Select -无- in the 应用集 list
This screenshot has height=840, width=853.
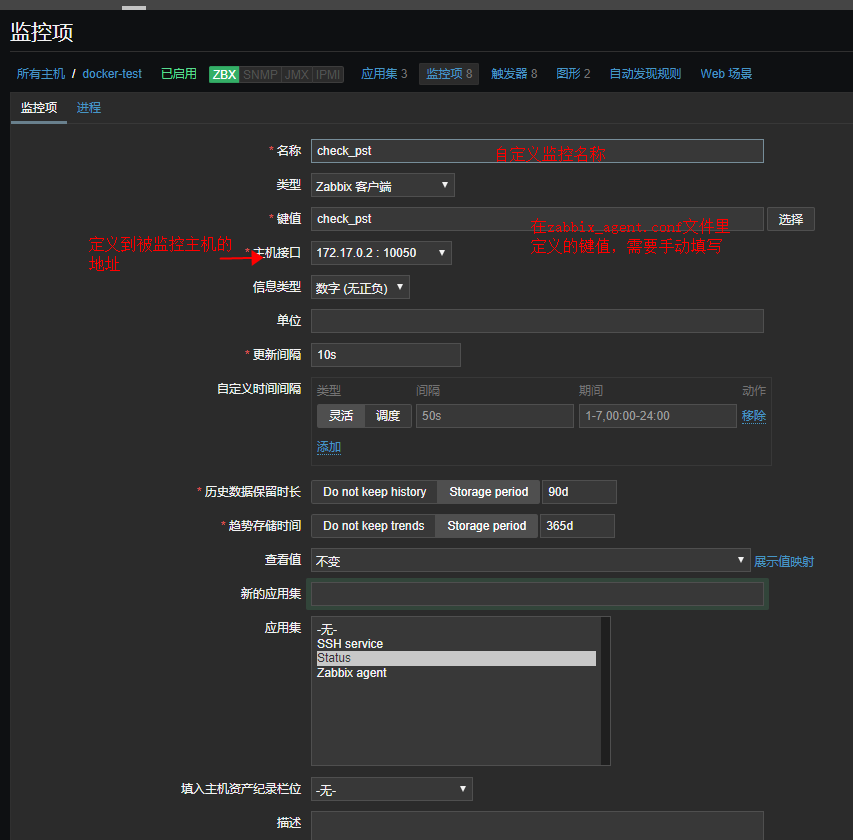(456, 629)
